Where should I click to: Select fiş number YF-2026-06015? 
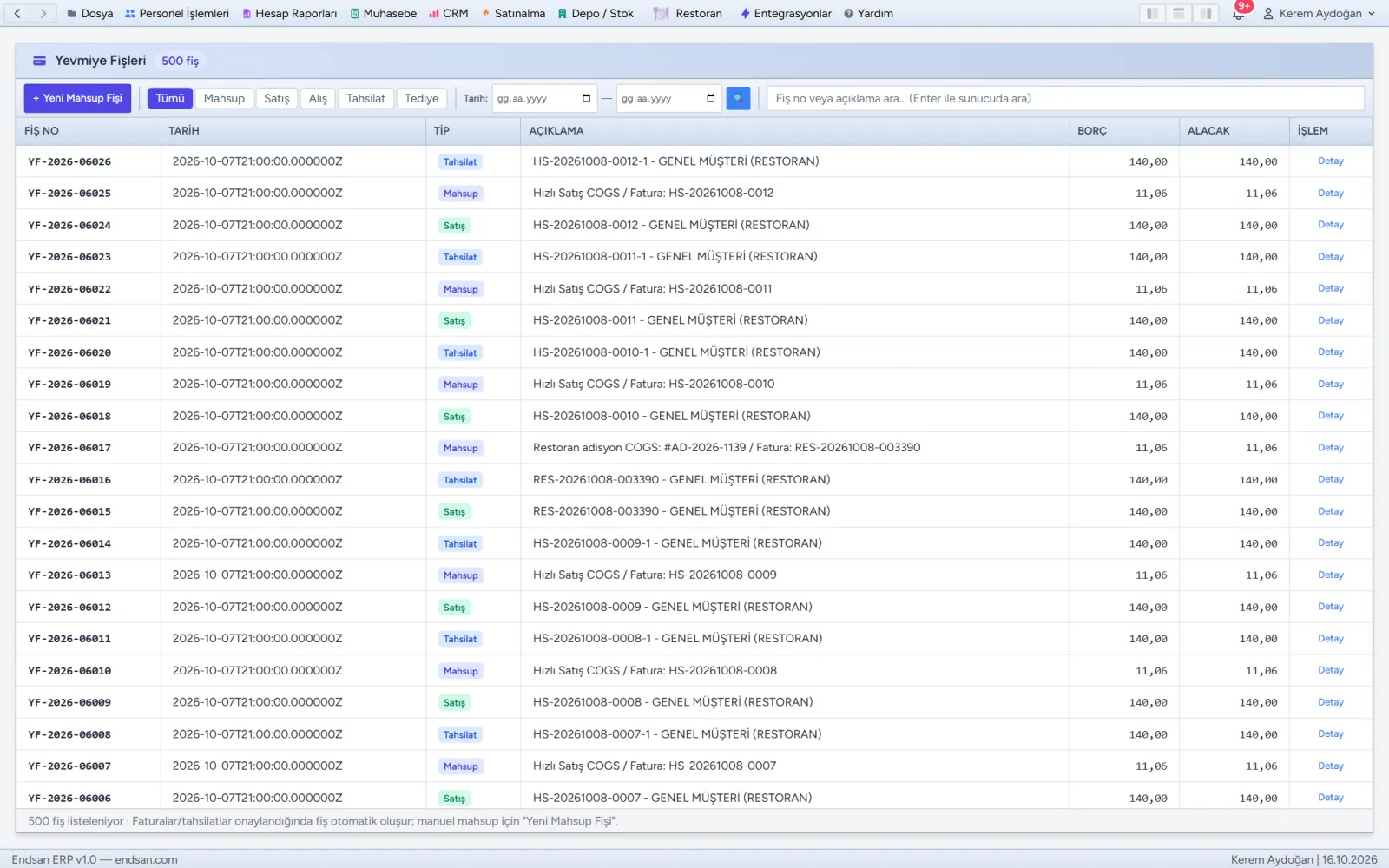coord(69,511)
